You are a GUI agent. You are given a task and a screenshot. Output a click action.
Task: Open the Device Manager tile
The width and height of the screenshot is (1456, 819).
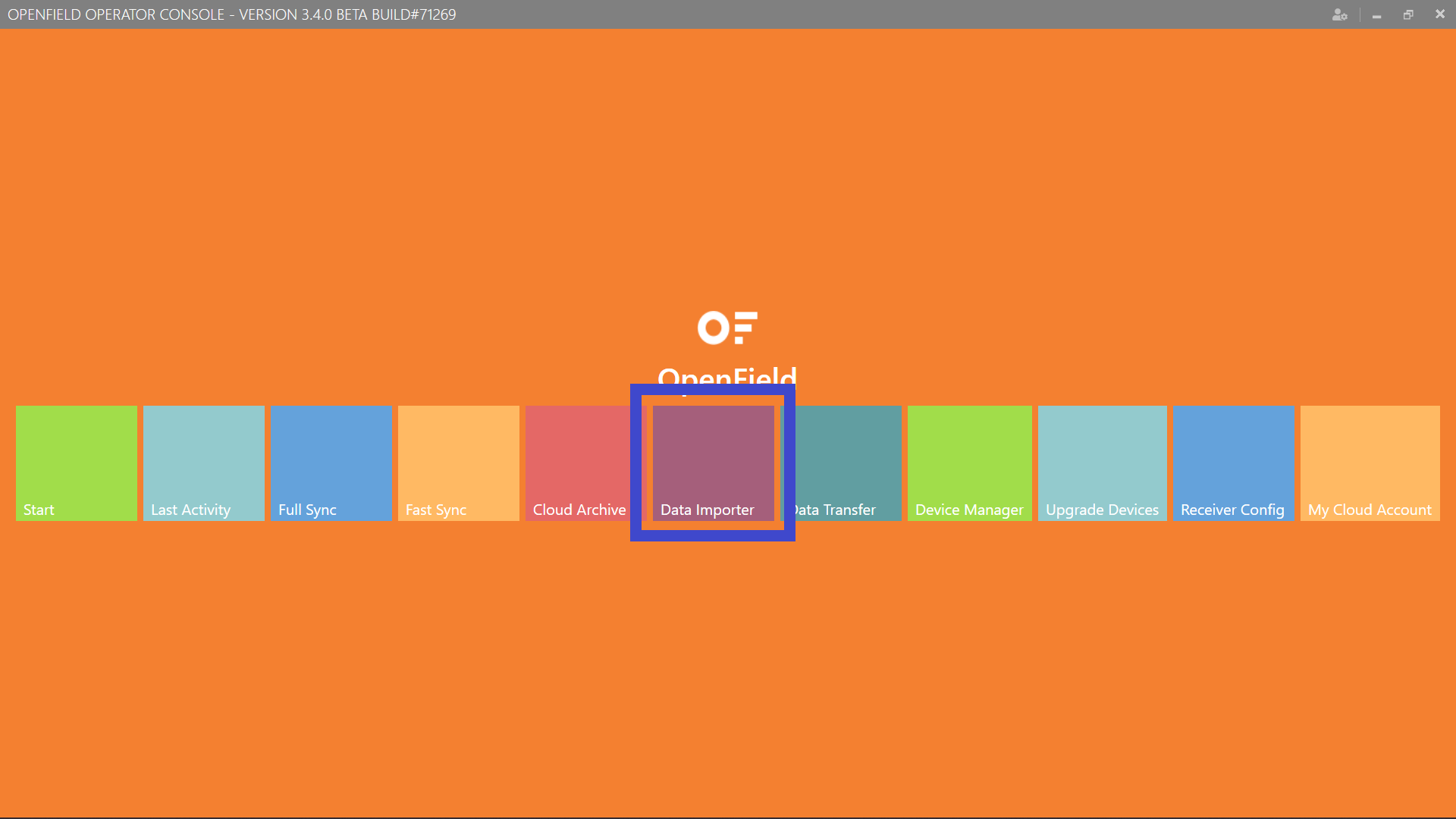pyautogui.click(x=970, y=463)
